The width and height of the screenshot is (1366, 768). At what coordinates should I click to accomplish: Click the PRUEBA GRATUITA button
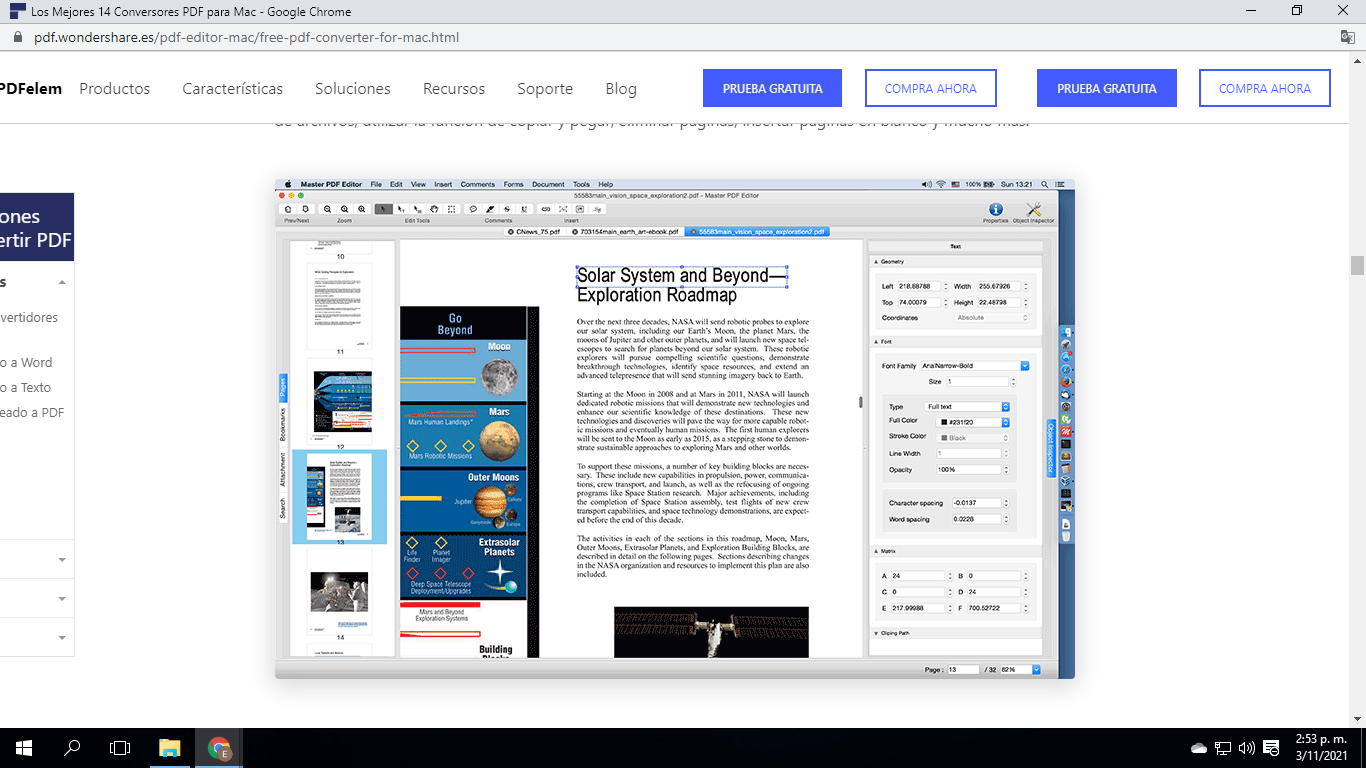click(772, 88)
